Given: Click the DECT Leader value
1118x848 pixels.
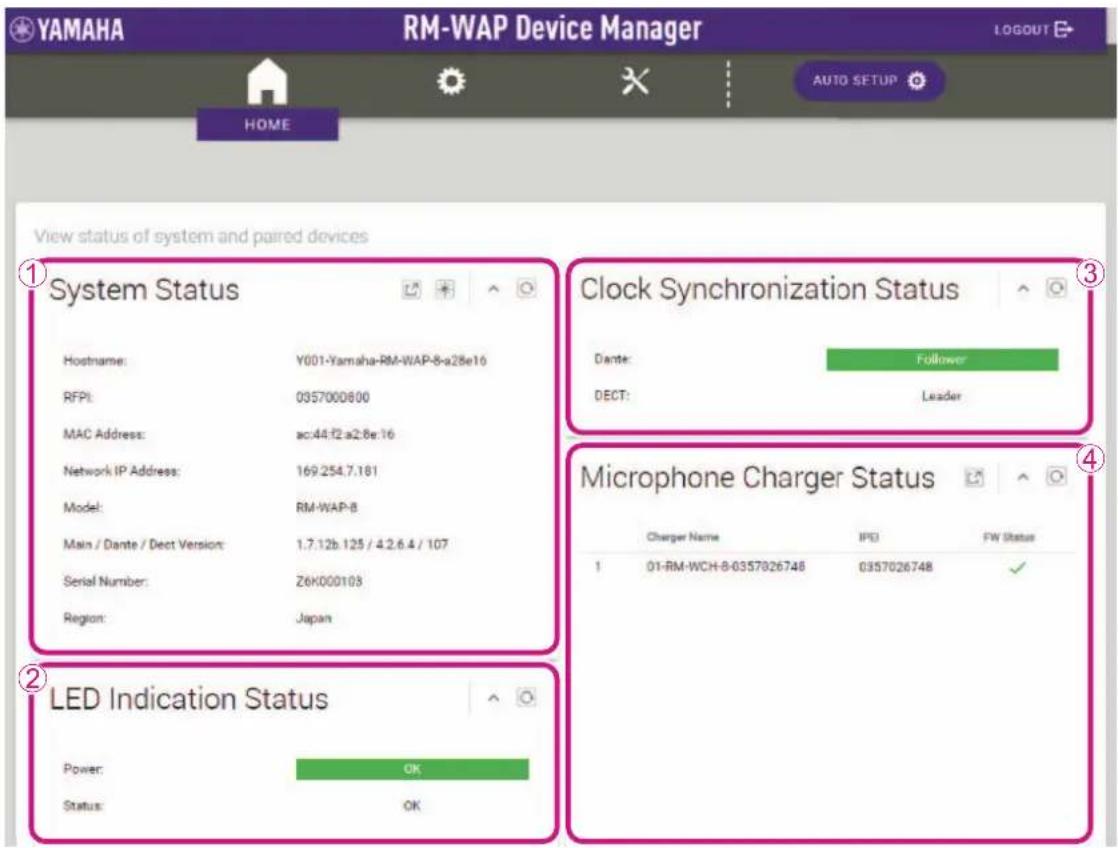Looking at the screenshot, I should [x=941, y=396].
